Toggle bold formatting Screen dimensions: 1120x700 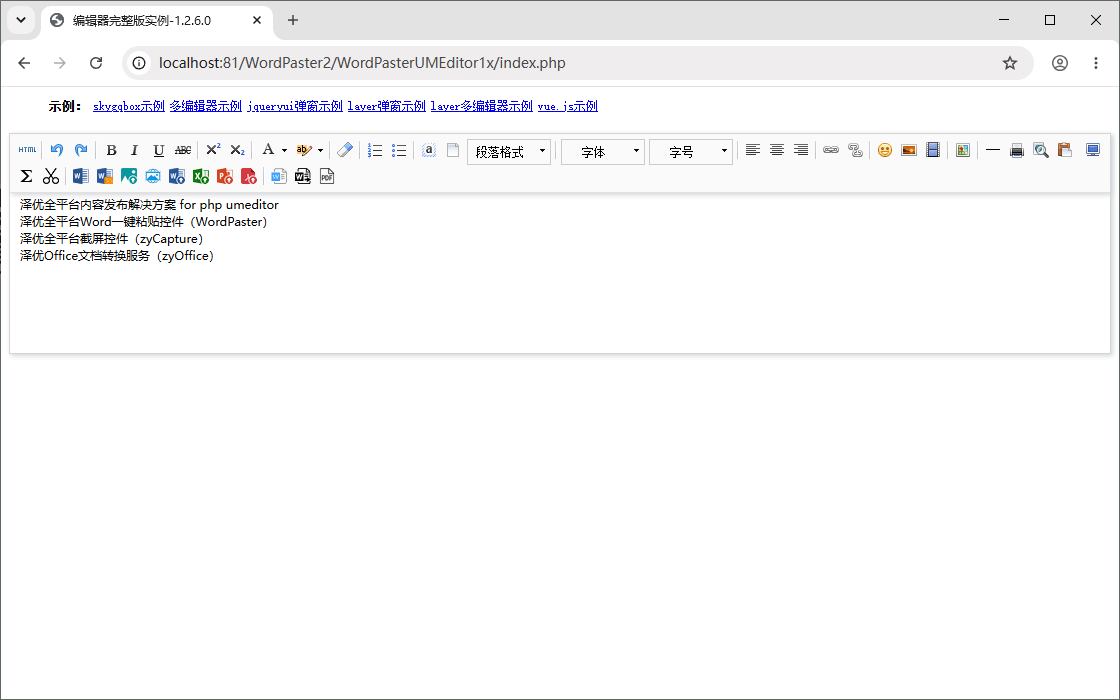pos(111,150)
